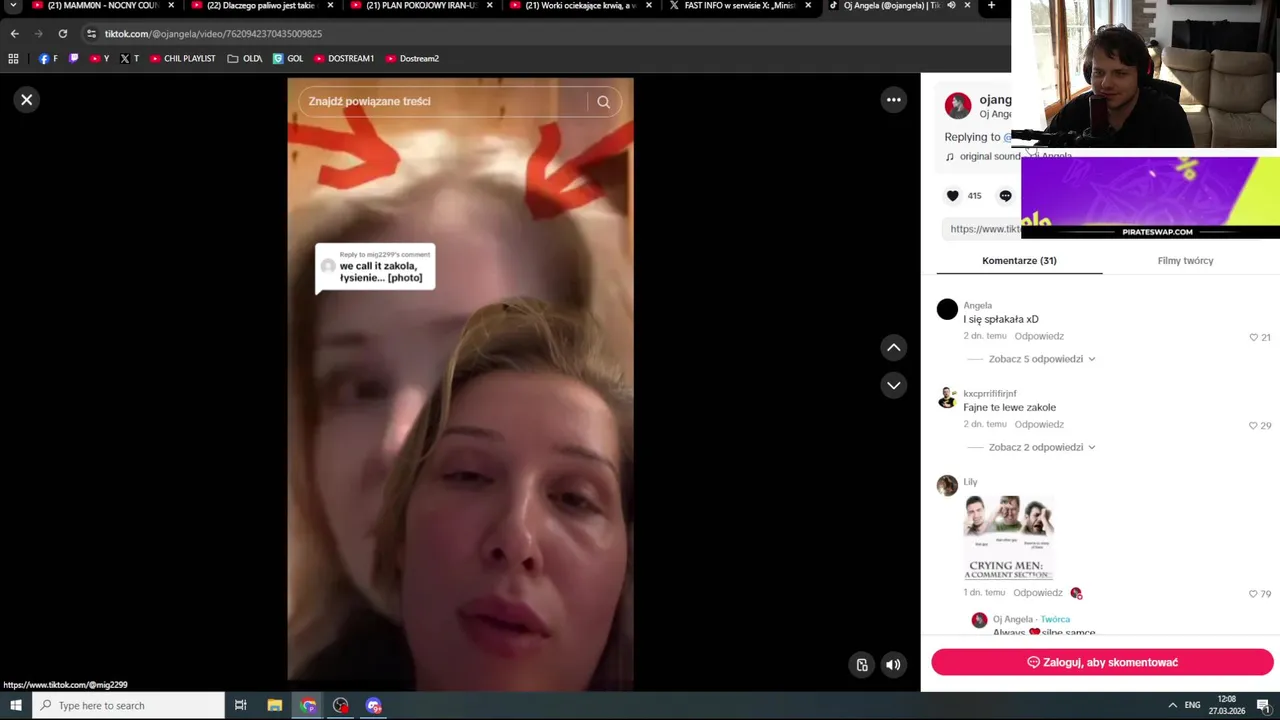Viewport: 1280px width, 720px height.
Task: Close the TikTok video viewer with X
Action: point(27,100)
